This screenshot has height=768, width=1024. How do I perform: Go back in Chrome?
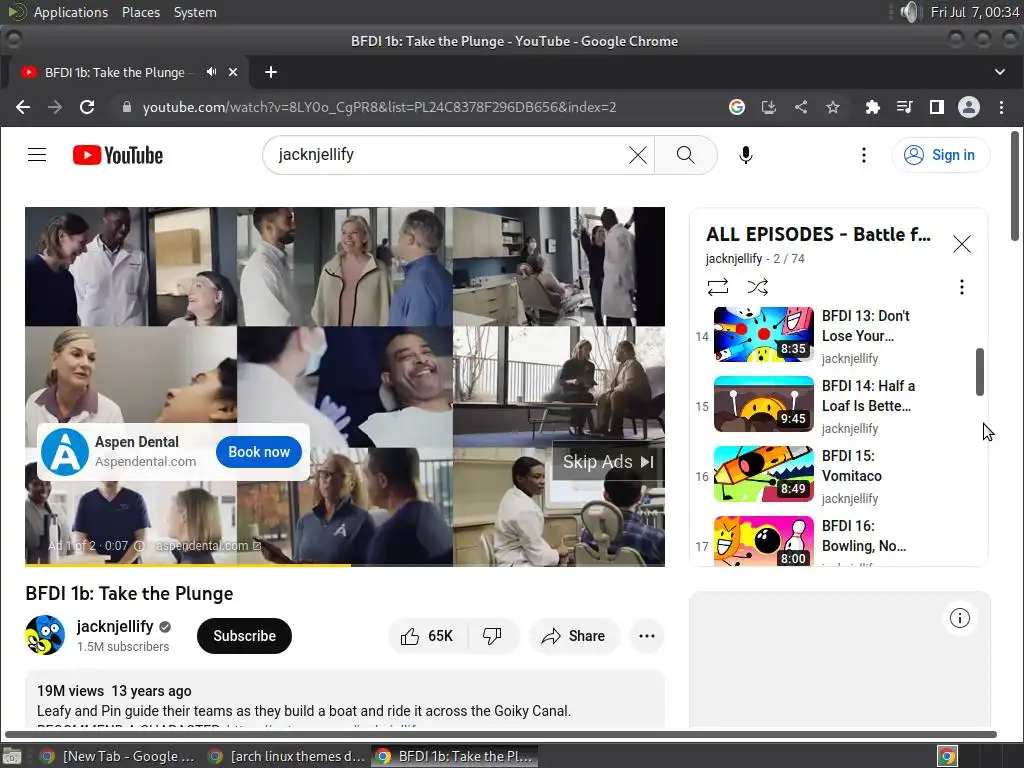pyautogui.click(x=23, y=107)
